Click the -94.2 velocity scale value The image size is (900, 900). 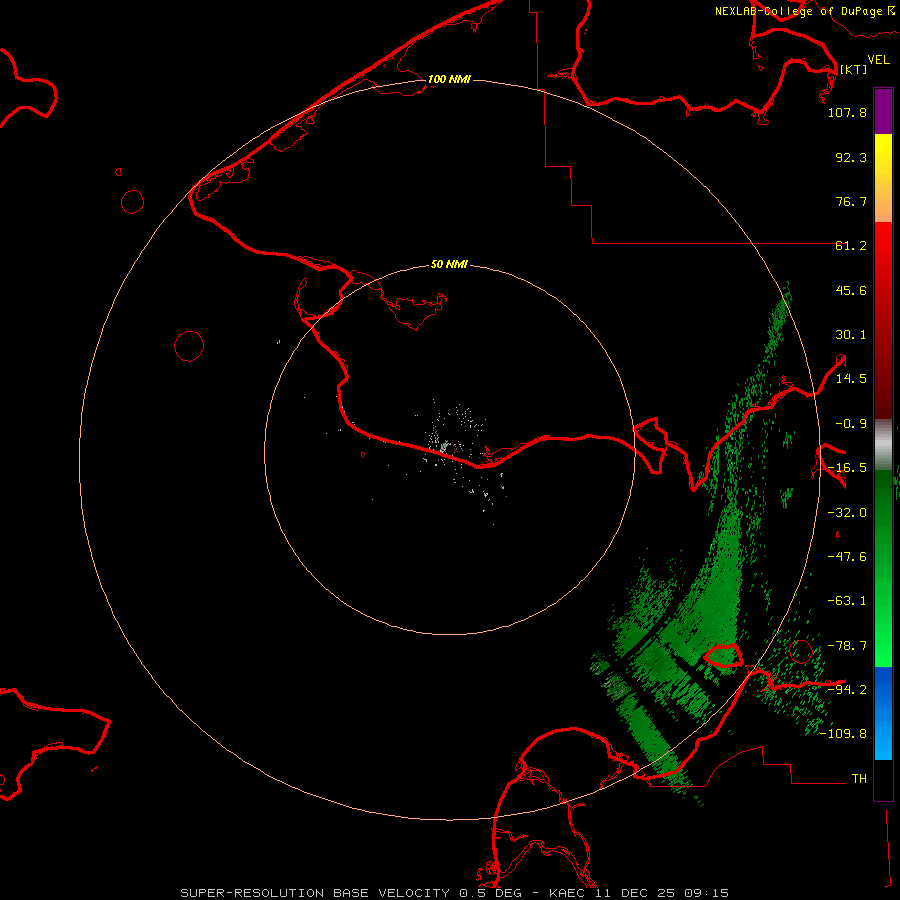coord(847,689)
